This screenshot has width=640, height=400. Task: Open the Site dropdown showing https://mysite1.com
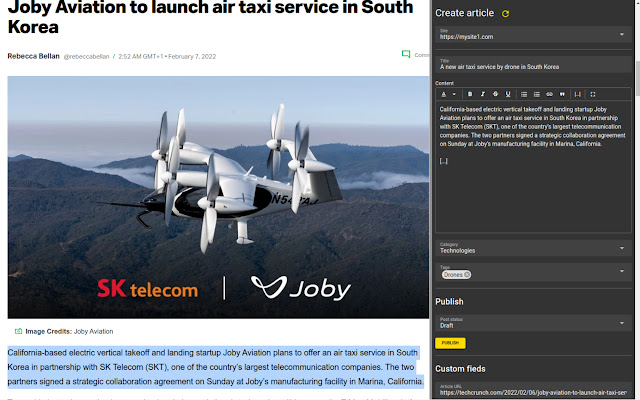533,35
